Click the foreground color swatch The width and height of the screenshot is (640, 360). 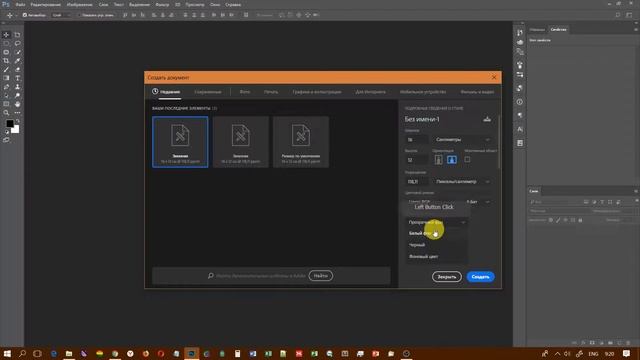[9, 123]
